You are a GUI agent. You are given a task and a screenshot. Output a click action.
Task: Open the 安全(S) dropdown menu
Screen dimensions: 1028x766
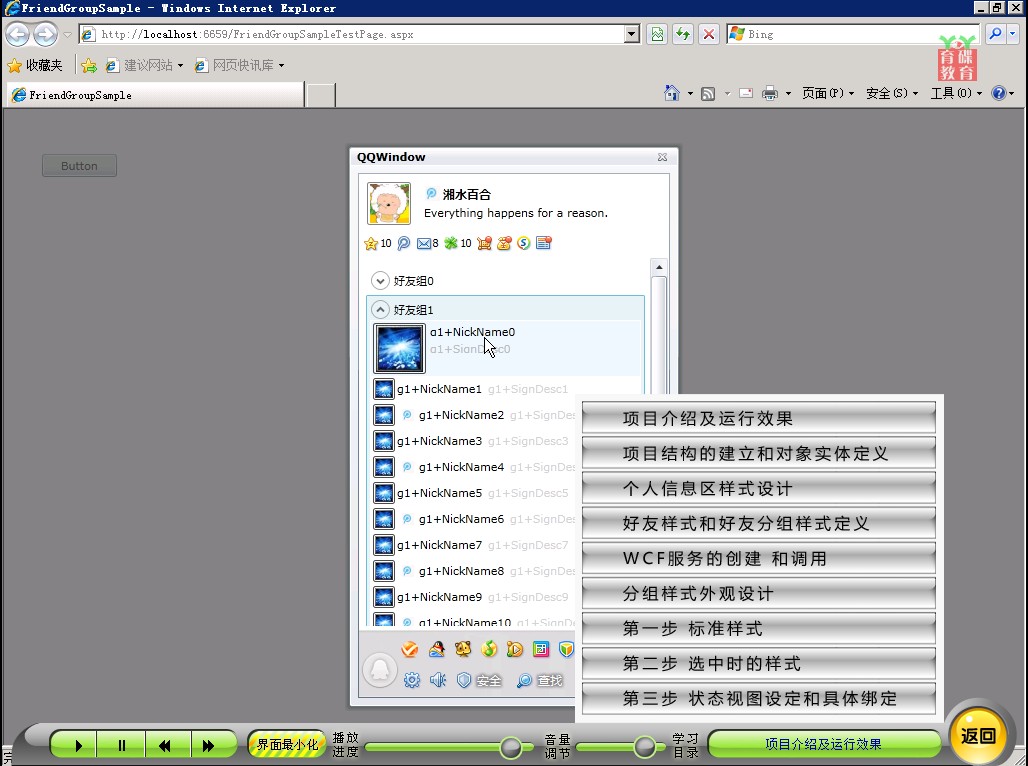click(892, 93)
